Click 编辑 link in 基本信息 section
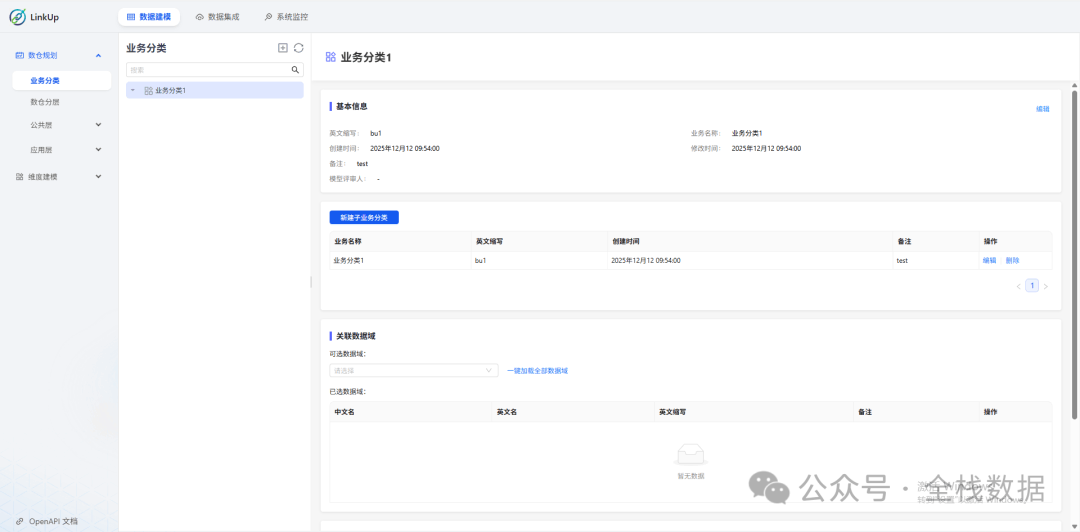Image resolution: width=1080 pixels, height=532 pixels. point(1042,109)
